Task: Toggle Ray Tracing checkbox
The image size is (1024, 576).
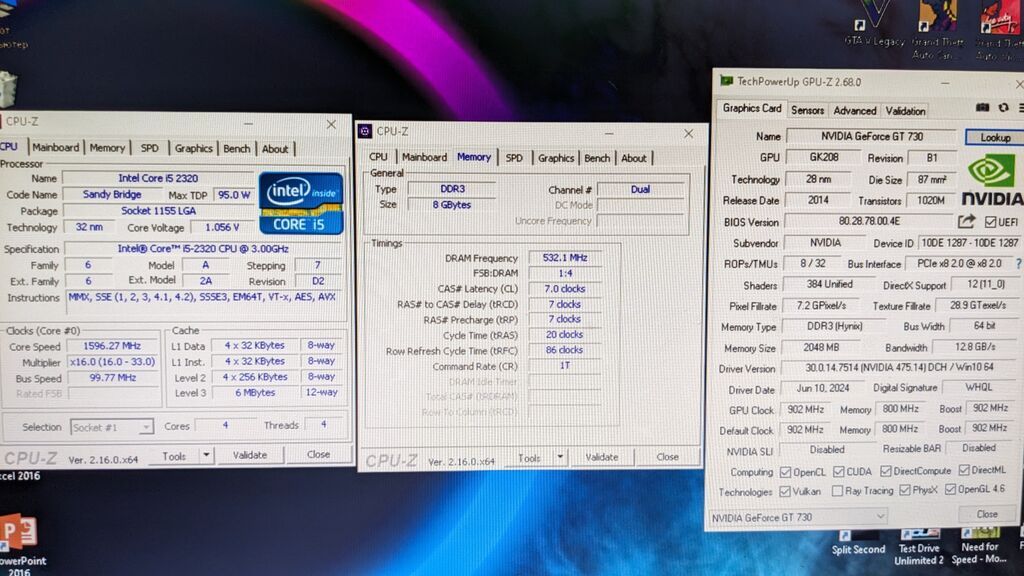Action: click(837, 490)
